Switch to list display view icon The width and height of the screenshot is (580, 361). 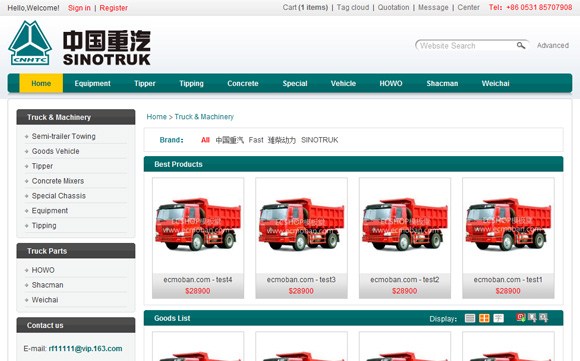[x=470, y=318]
